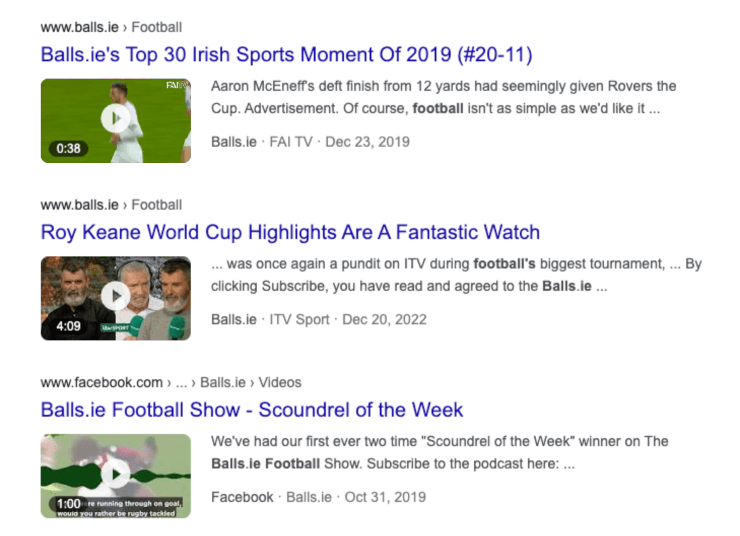Open Balls.ie's Top 30 Irish Sports Moment link

point(286,55)
